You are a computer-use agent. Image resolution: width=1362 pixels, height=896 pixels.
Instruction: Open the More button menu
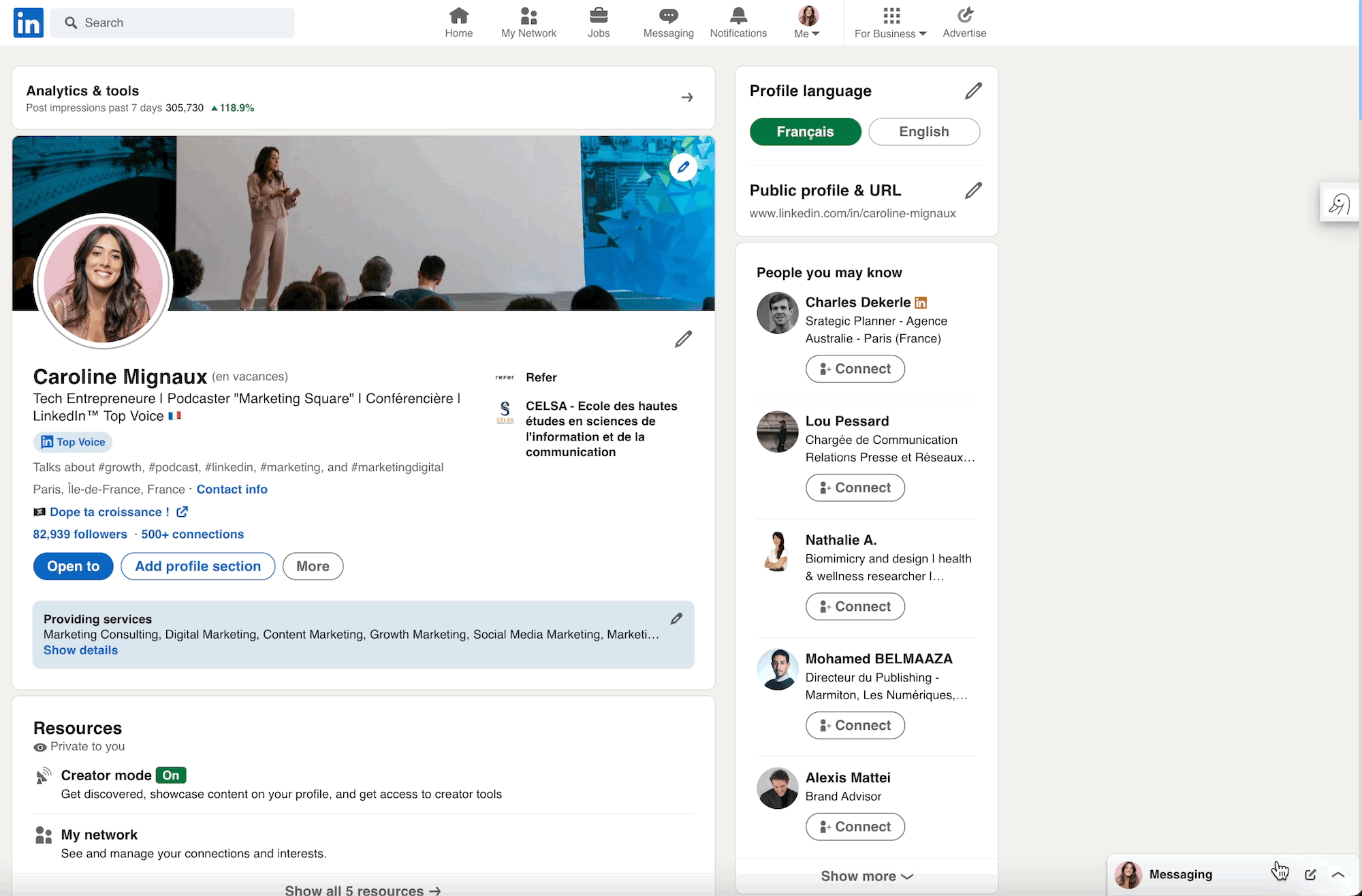pyautogui.click(x=313, y=566)
